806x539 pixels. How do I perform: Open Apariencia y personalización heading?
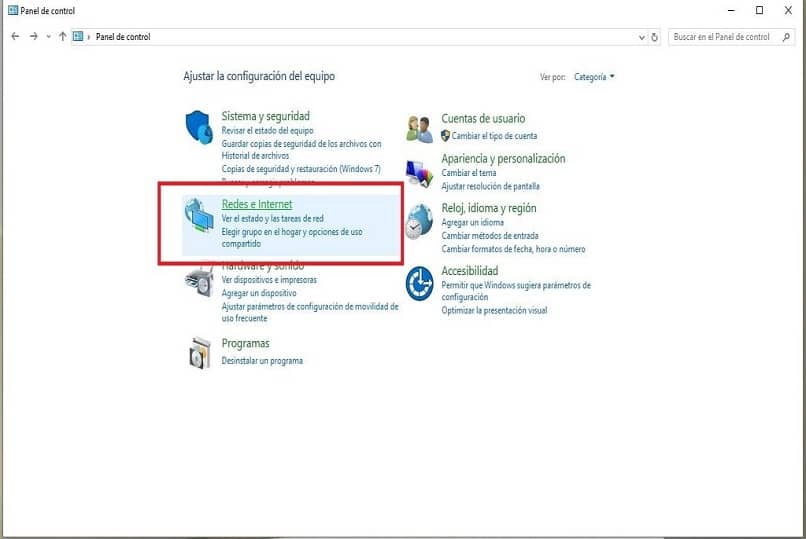(503, 159)
